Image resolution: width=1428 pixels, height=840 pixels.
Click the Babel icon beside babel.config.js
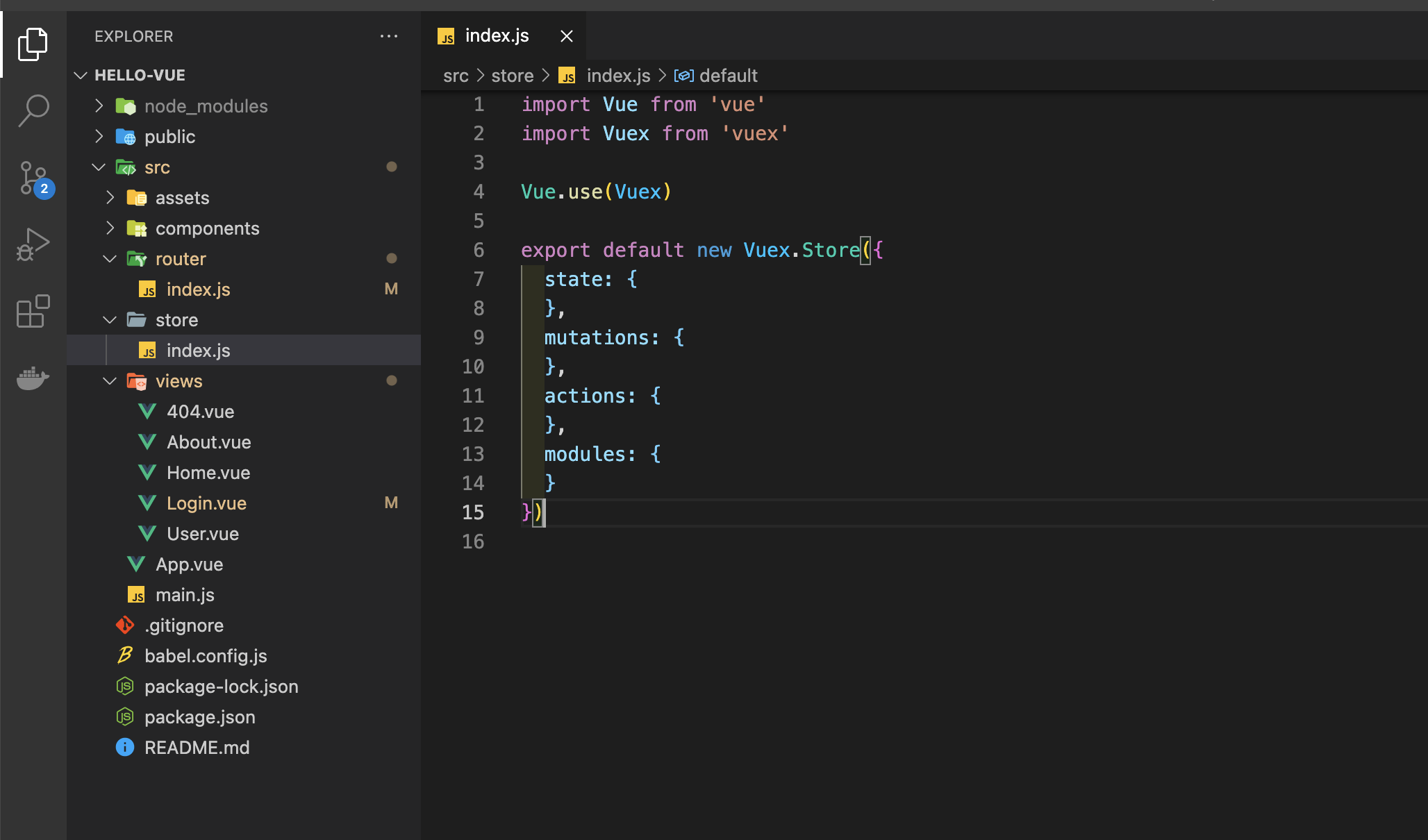[x=125, y=655]
